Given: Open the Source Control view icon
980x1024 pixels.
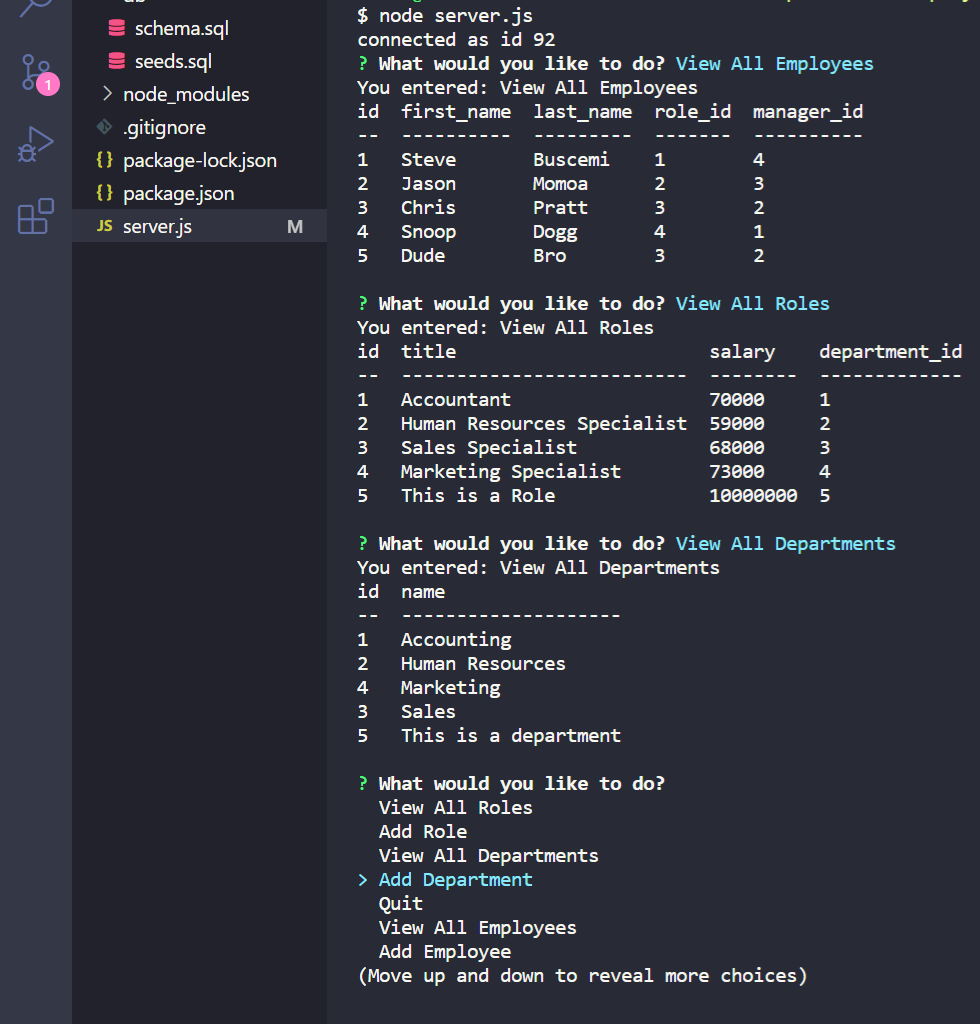Looking at the screenshot, I should point(35,74).
